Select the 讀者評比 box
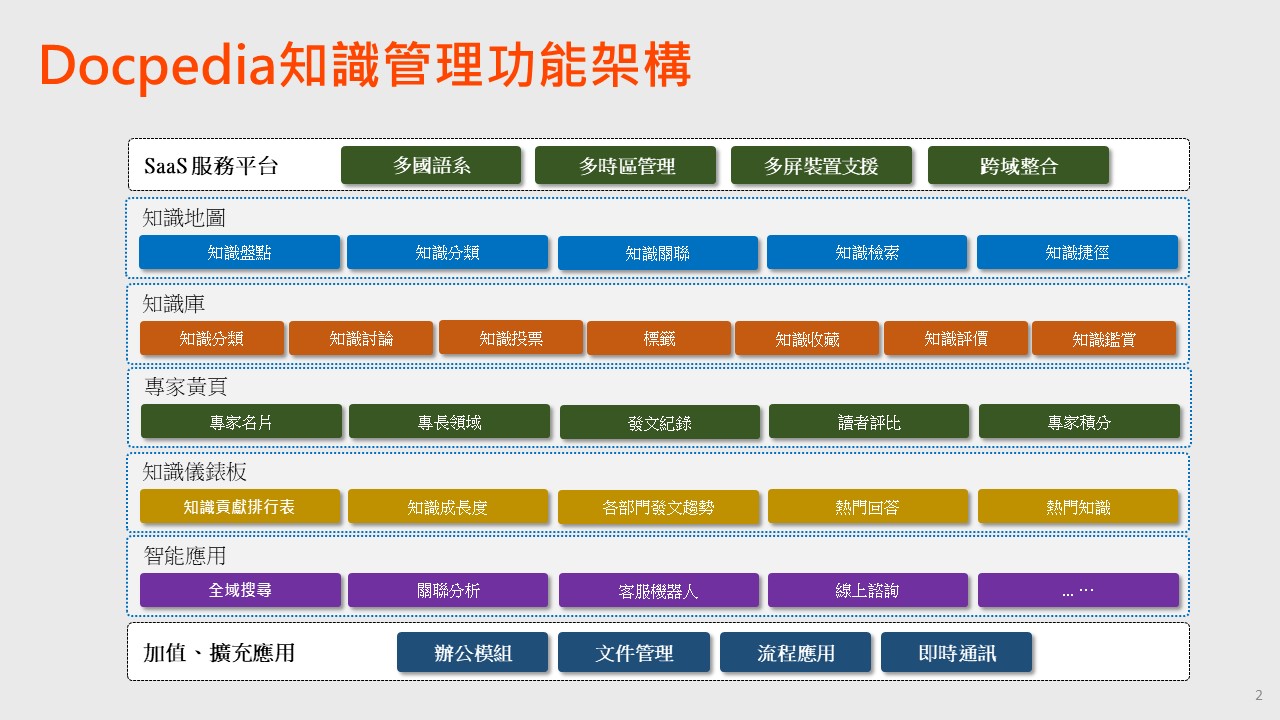This screenshot has height=720, width=1280. tap(869, 421)
